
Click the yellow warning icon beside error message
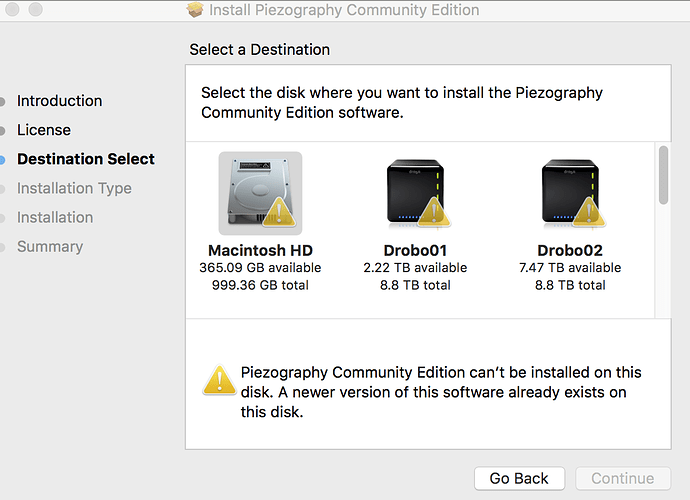coord(220,380)
